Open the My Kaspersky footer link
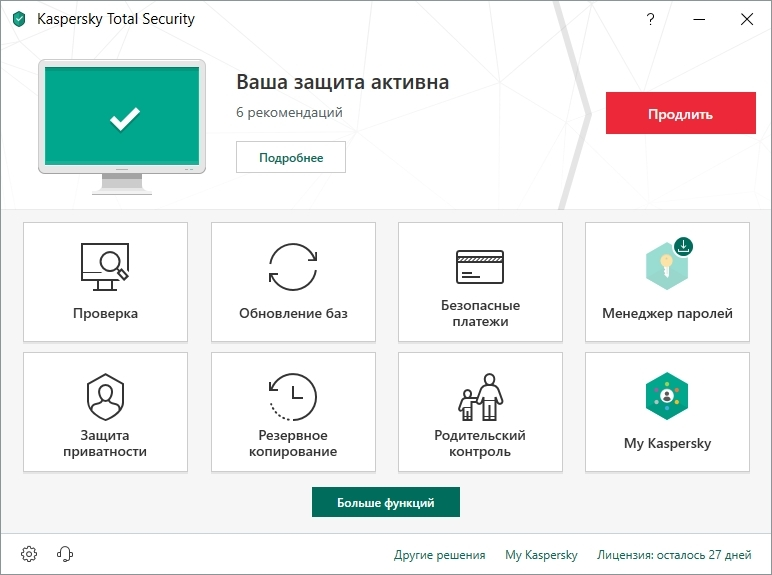772x575 pixels. pos(541,555)
